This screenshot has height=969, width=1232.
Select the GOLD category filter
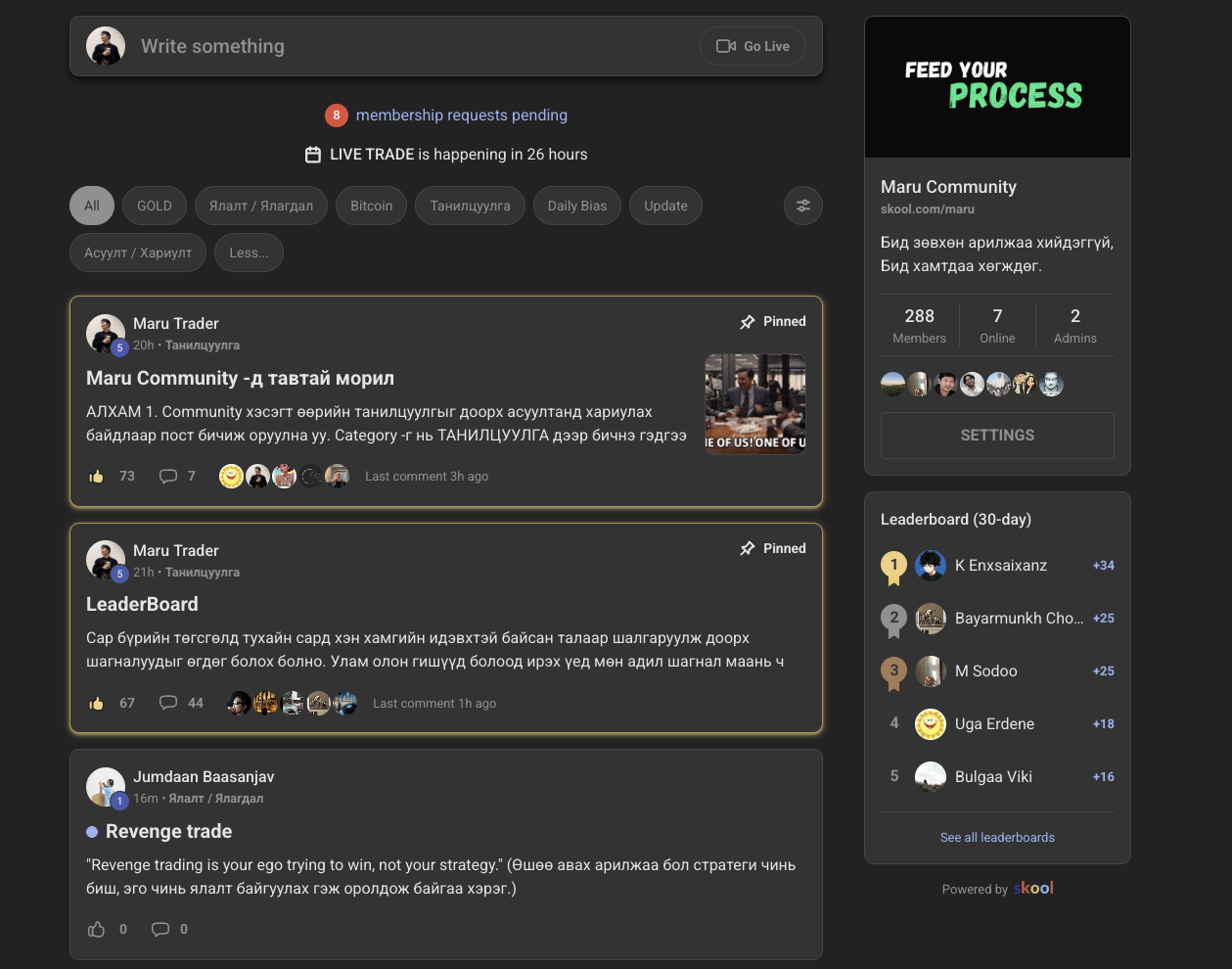click(x=155, y=206)
